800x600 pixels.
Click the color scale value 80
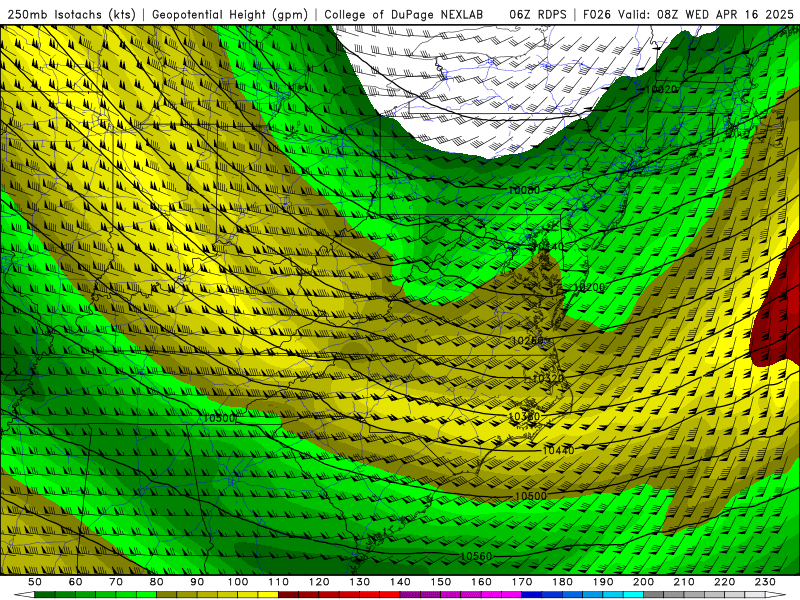[157, 582]
